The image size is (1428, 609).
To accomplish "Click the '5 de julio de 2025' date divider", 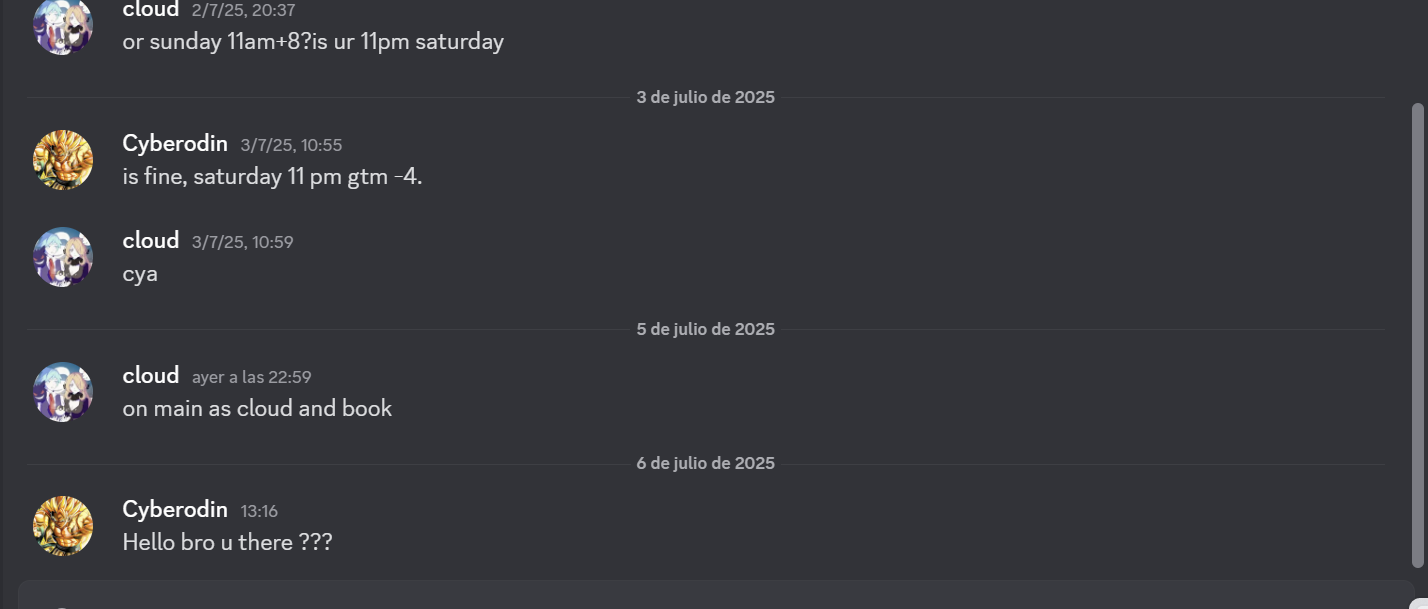I will coord(705,329).
